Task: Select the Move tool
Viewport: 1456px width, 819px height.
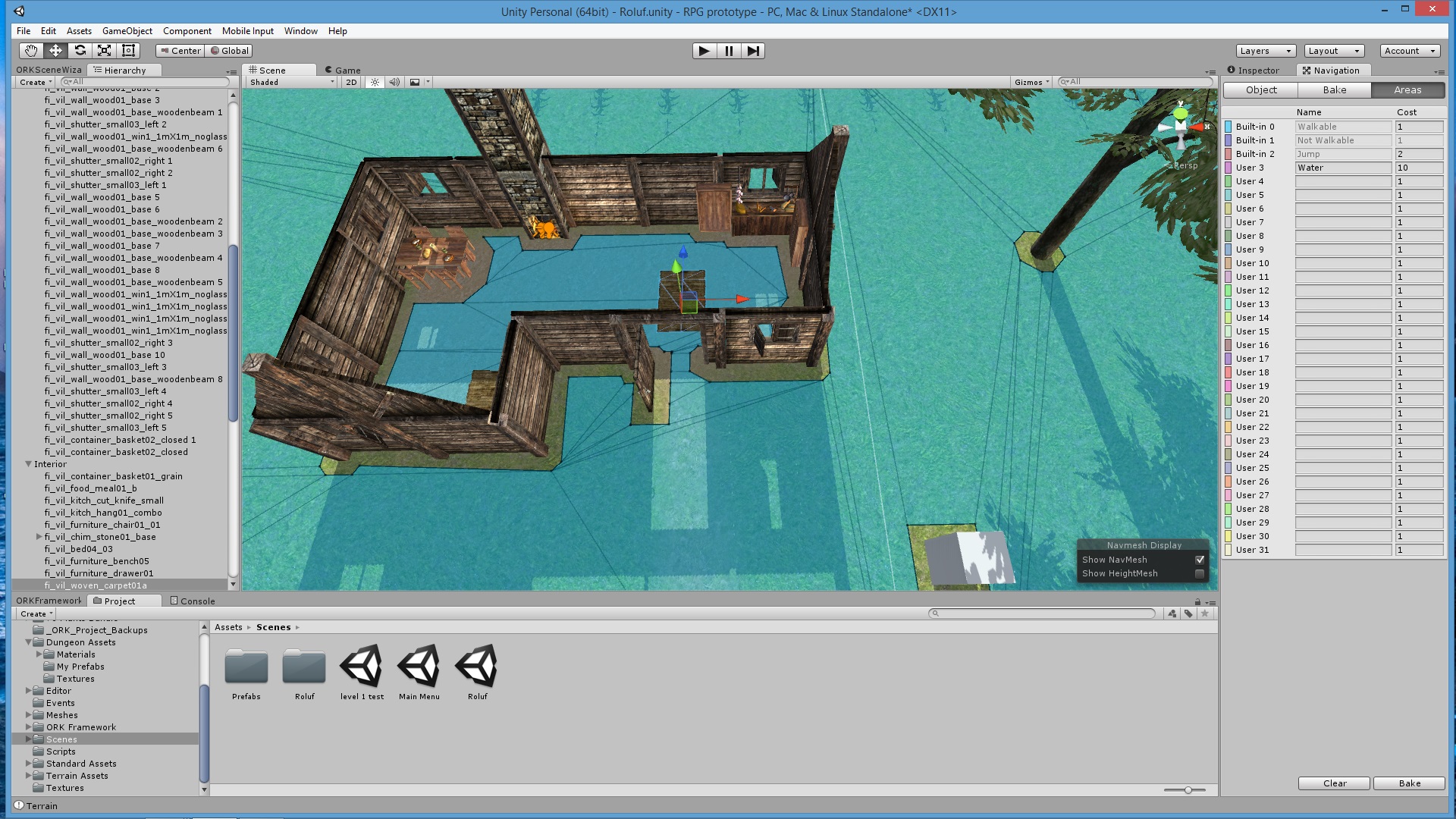Action: click(55, 51)
